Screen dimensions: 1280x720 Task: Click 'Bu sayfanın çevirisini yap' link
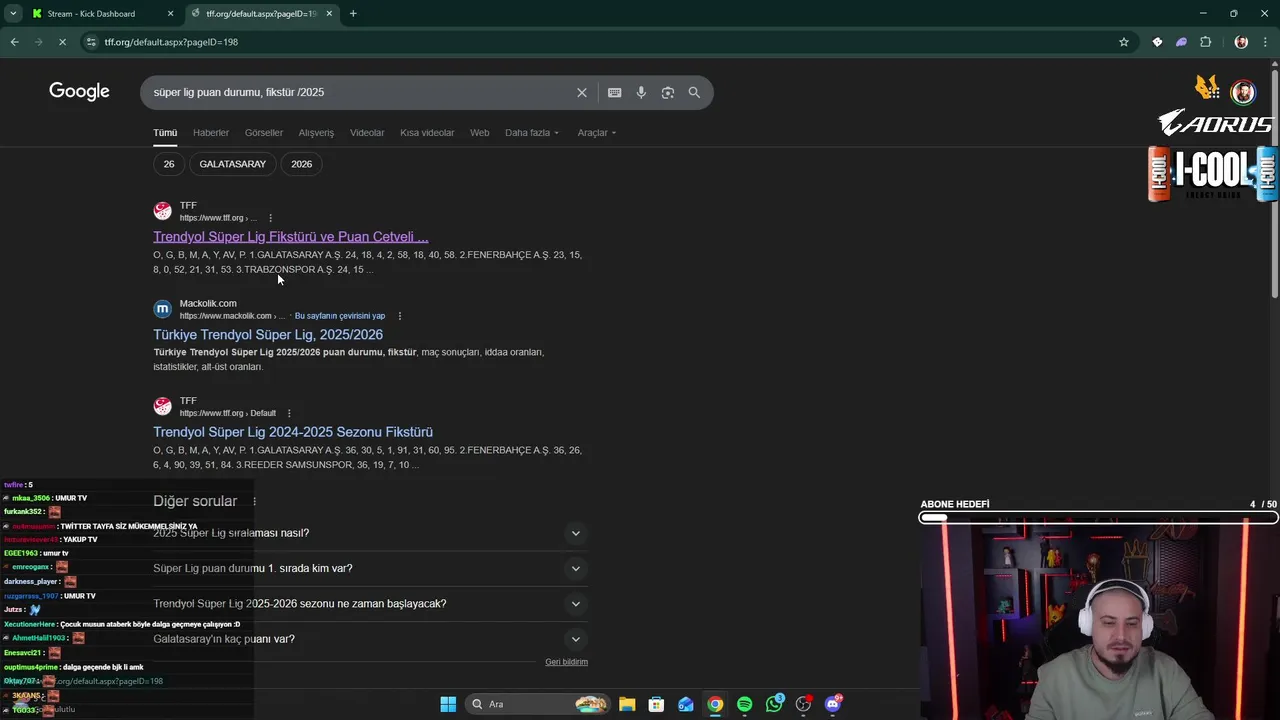[340, 316]
